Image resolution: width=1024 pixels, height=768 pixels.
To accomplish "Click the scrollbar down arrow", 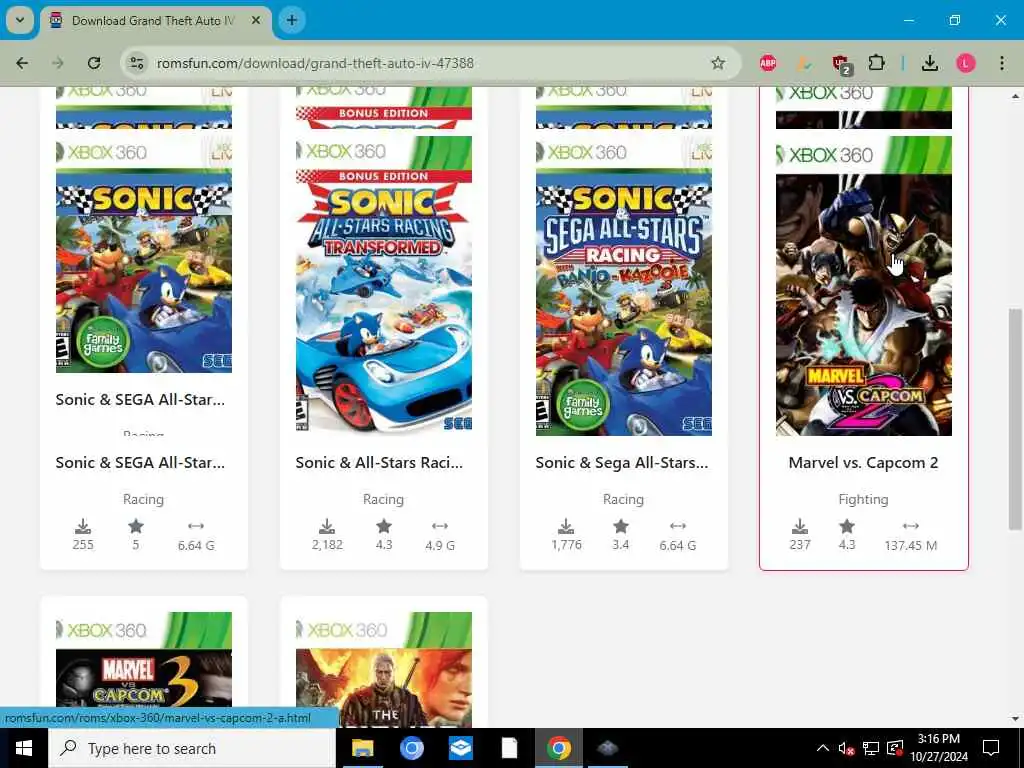I will (1015, 719).
